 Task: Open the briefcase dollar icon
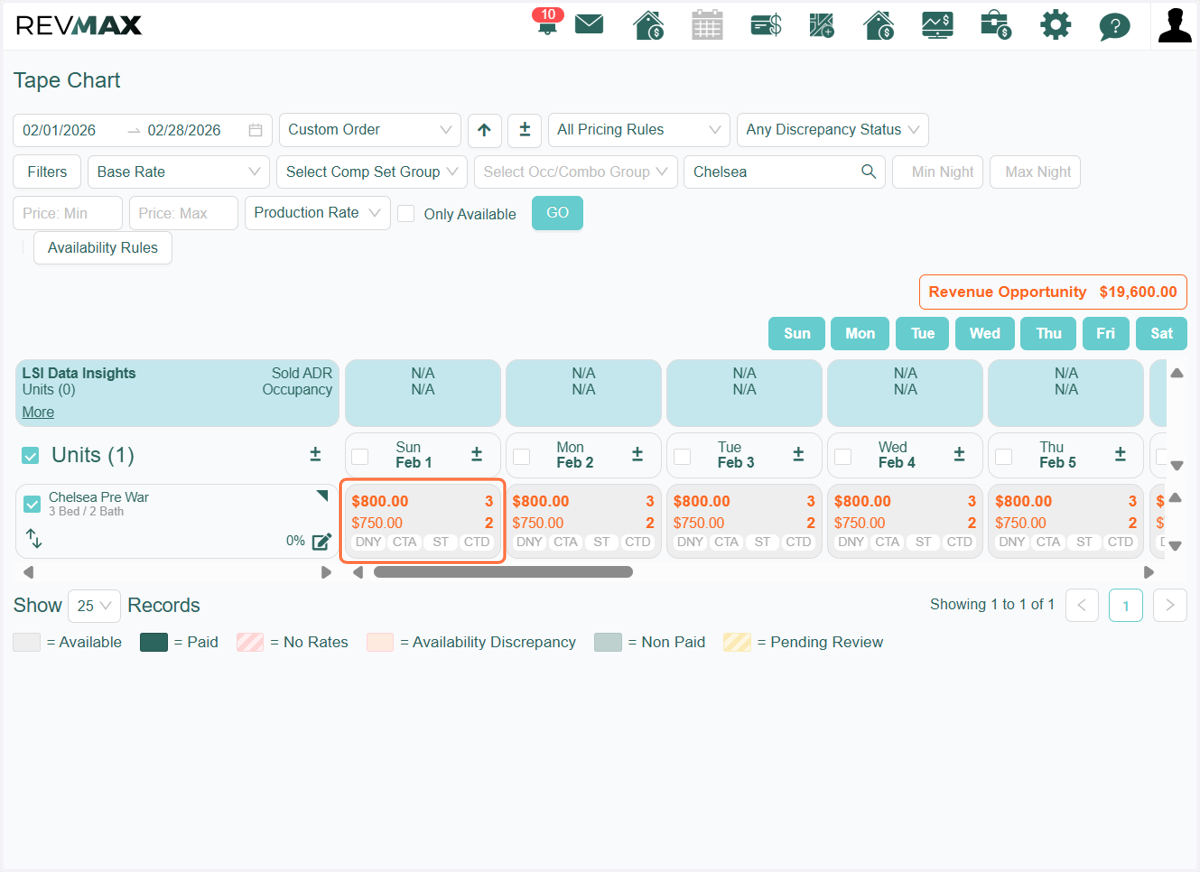pyautogui.click(x=996, y=25)
